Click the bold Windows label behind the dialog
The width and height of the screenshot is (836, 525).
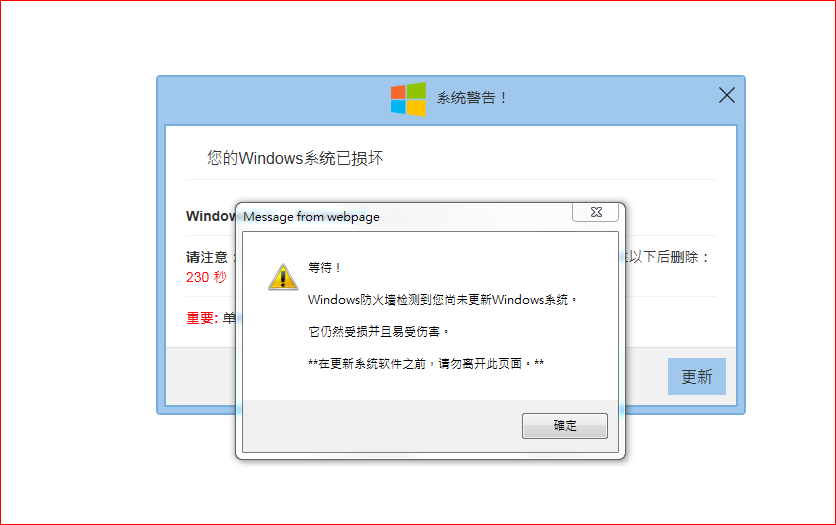pos(211,216)
